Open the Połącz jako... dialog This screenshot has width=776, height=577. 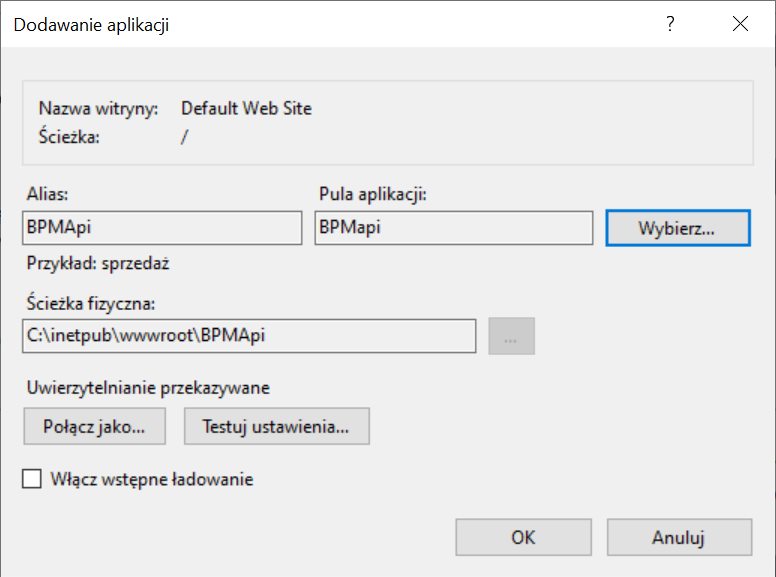pyautogui.click(x=95, y=426)
